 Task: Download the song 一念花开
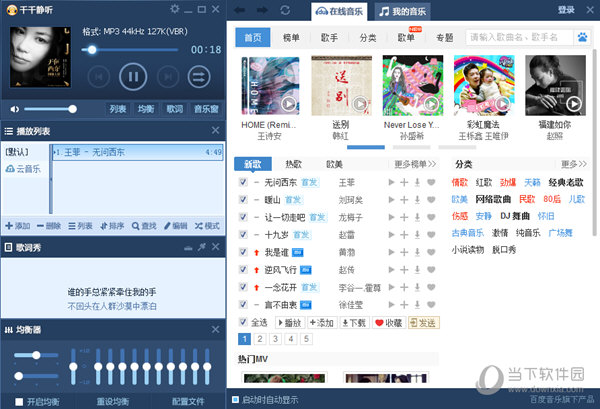(x=417, y=287)
